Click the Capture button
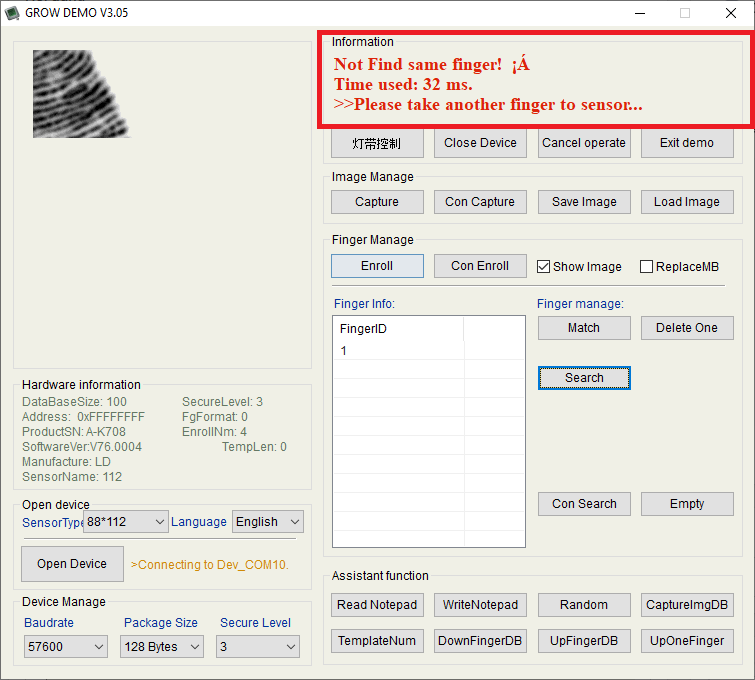The width and height of the screenshot is (755, 680). pos(377,202)
